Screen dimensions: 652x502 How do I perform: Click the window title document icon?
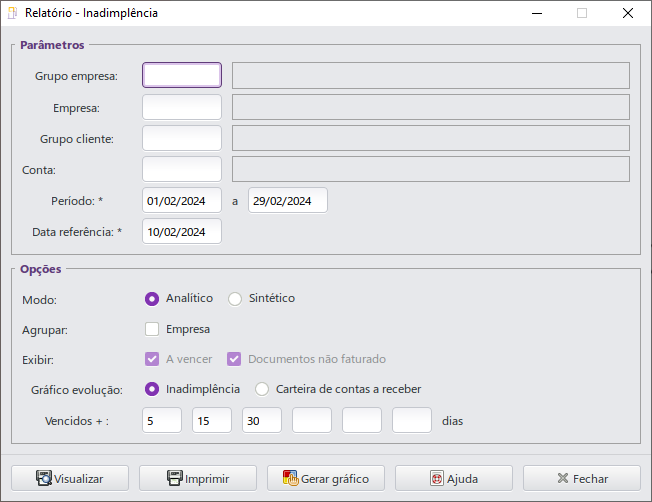[12, 13]
